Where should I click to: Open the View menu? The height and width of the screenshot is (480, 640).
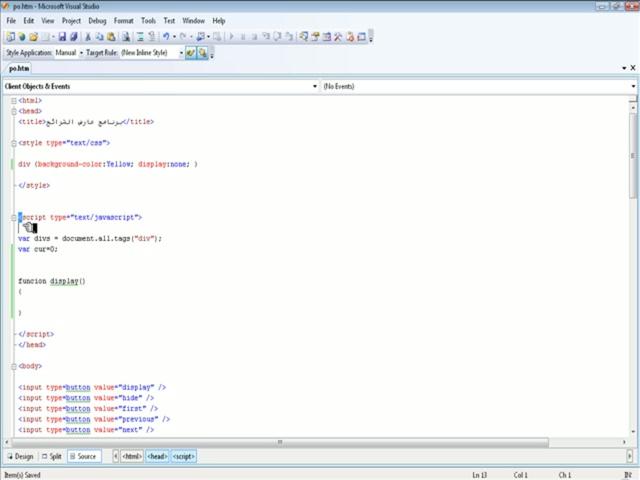point(47,20)
